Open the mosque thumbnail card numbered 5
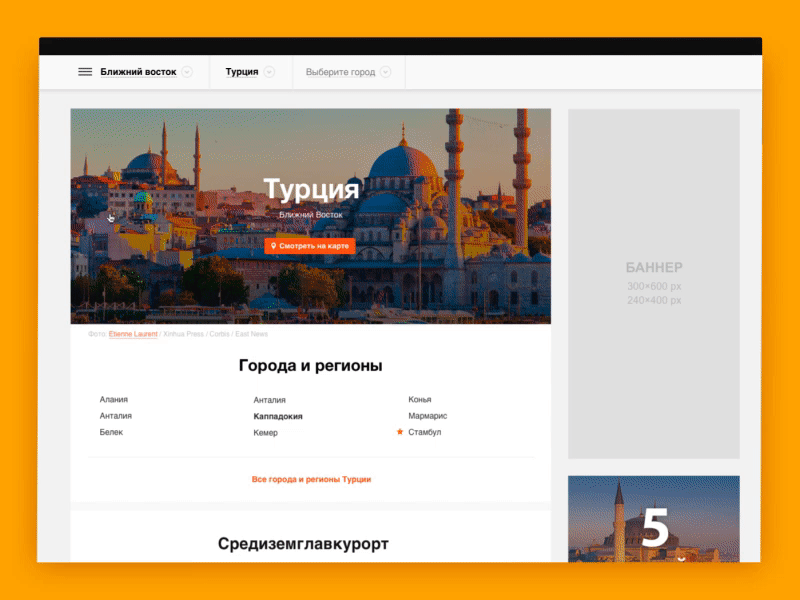 (654, 519)
